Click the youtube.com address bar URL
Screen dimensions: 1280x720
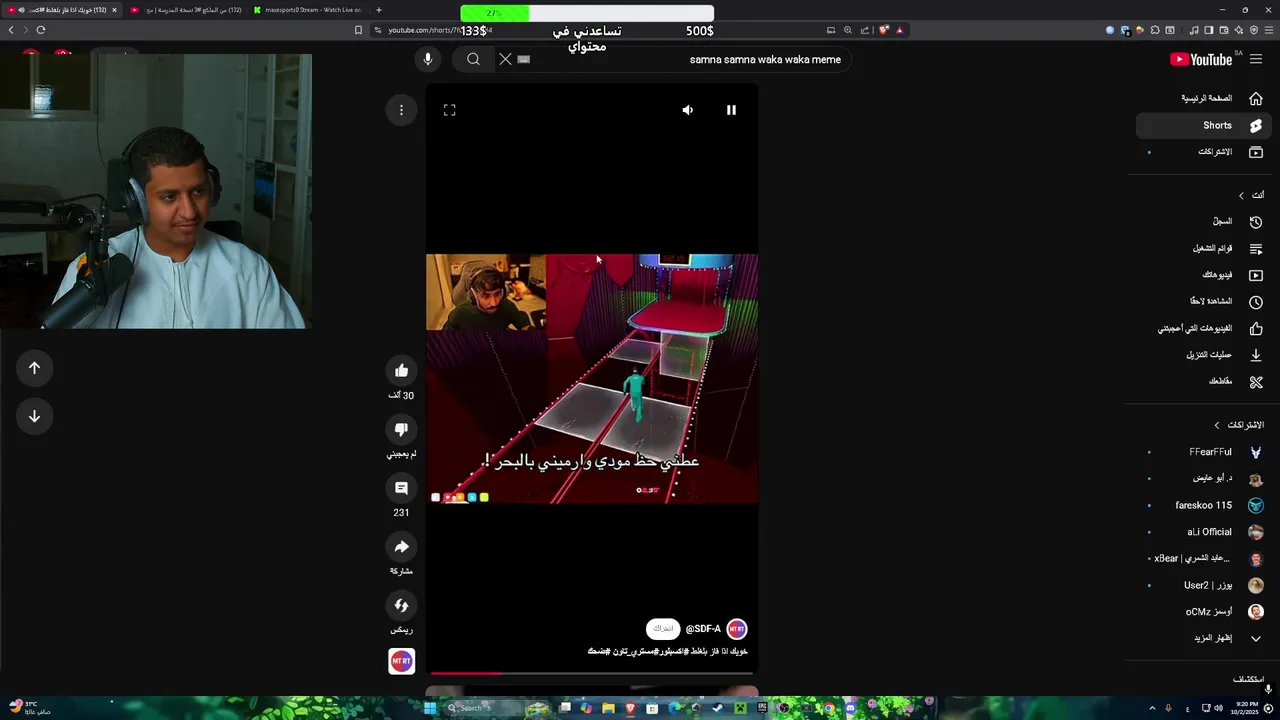(x=440, y=30)
